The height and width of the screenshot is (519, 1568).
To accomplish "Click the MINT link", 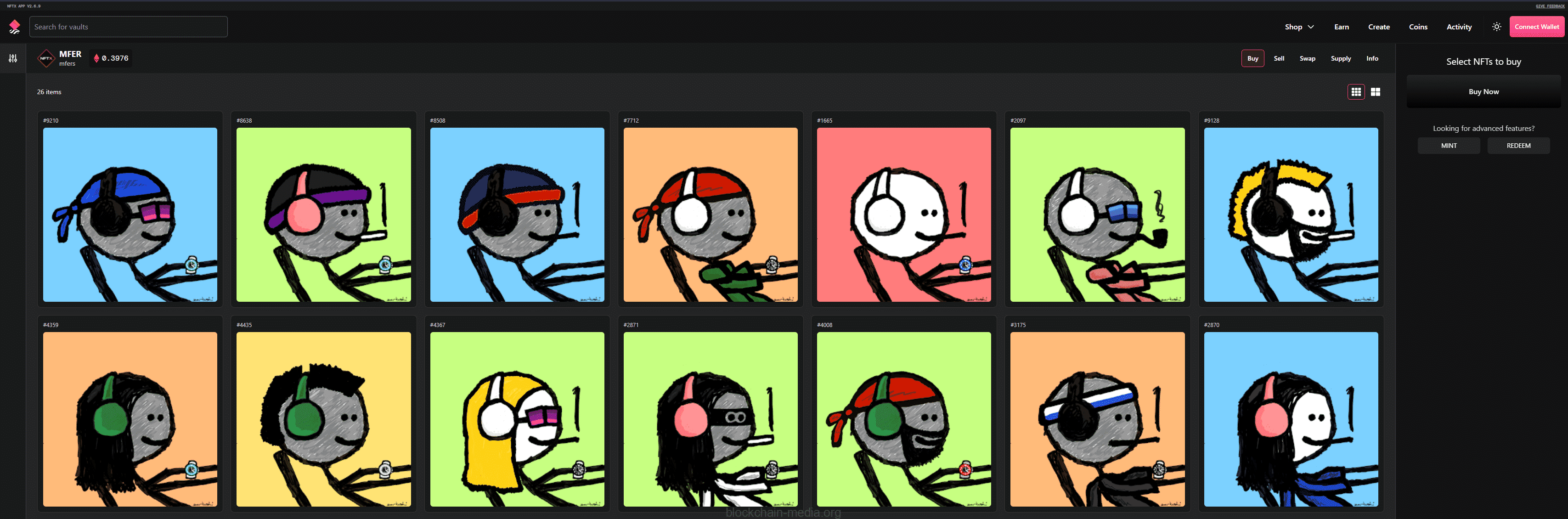I will pyautogui.click(x=1449, y=145).
